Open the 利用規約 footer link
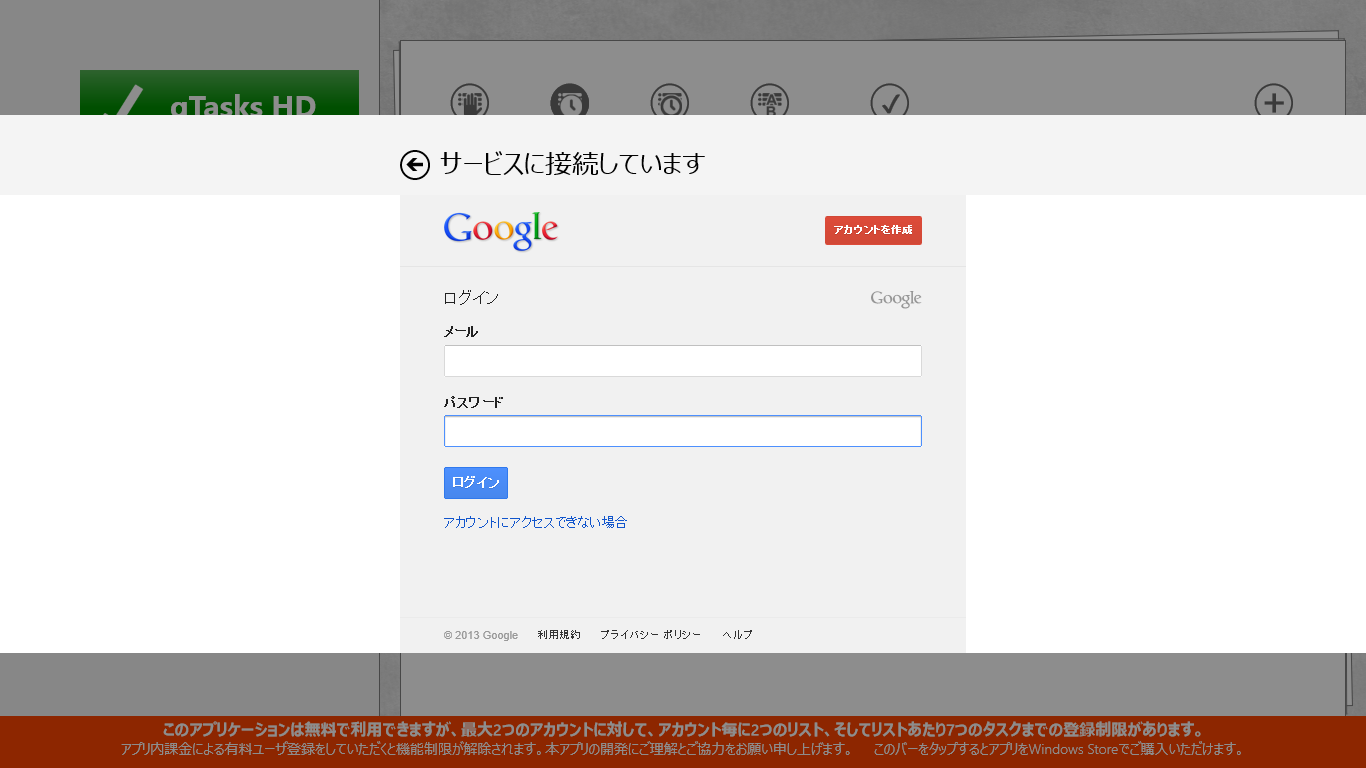This screenshot has width=1366, height=768. pos(558,635)
